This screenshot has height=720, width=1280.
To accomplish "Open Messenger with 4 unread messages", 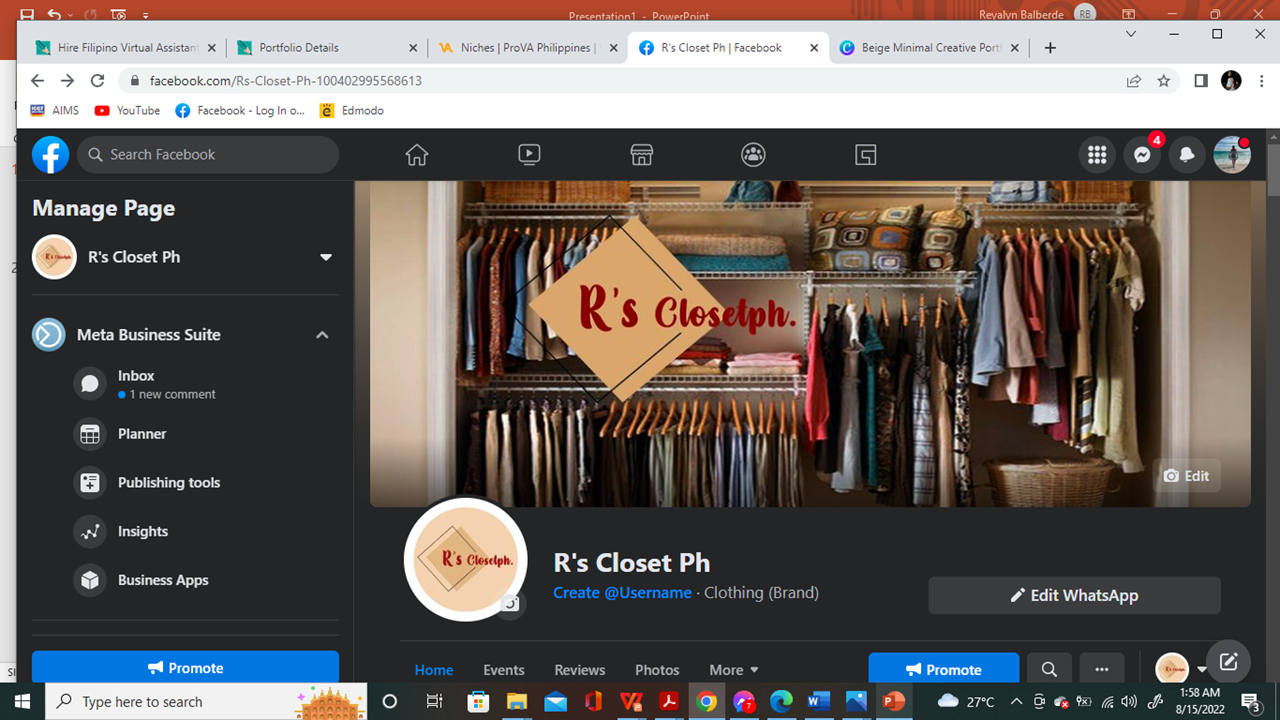I will (1142, 155).
